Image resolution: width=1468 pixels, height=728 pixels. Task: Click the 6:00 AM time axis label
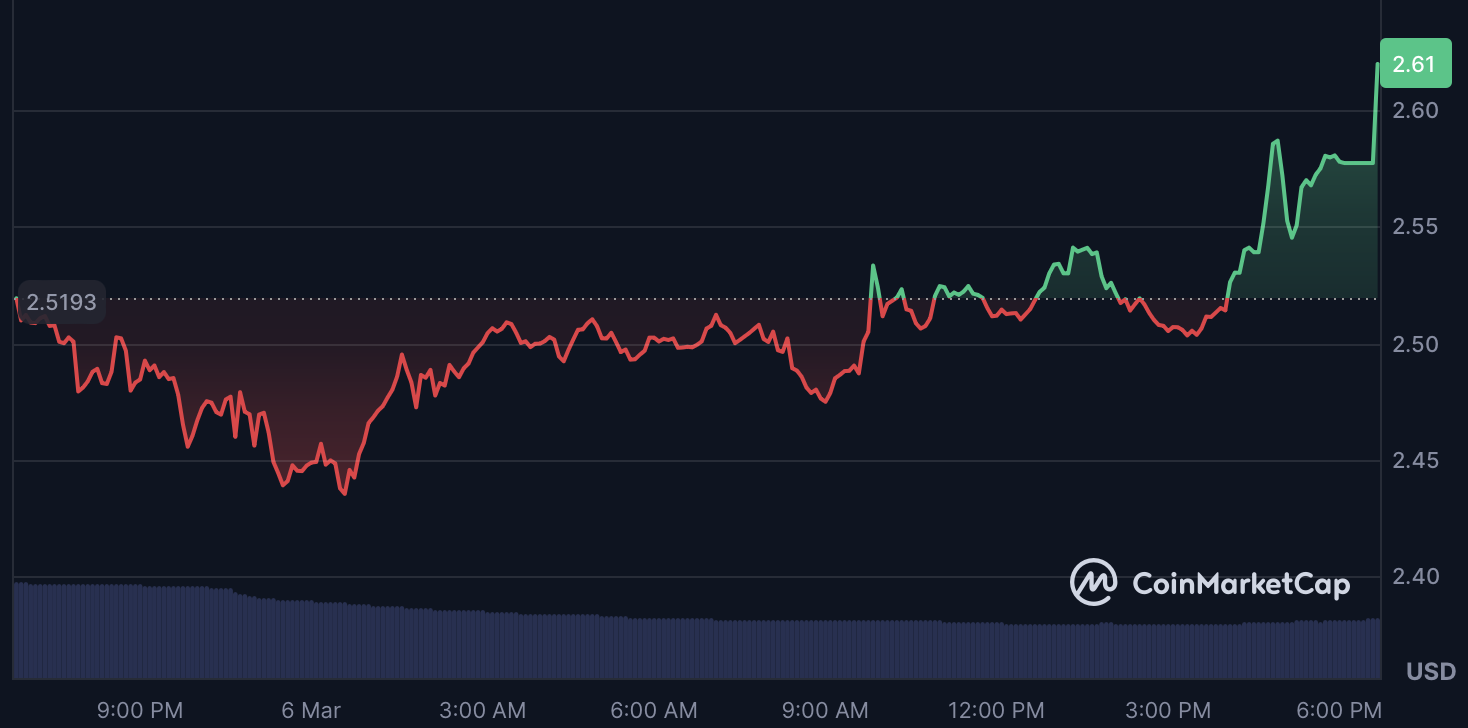654,711
